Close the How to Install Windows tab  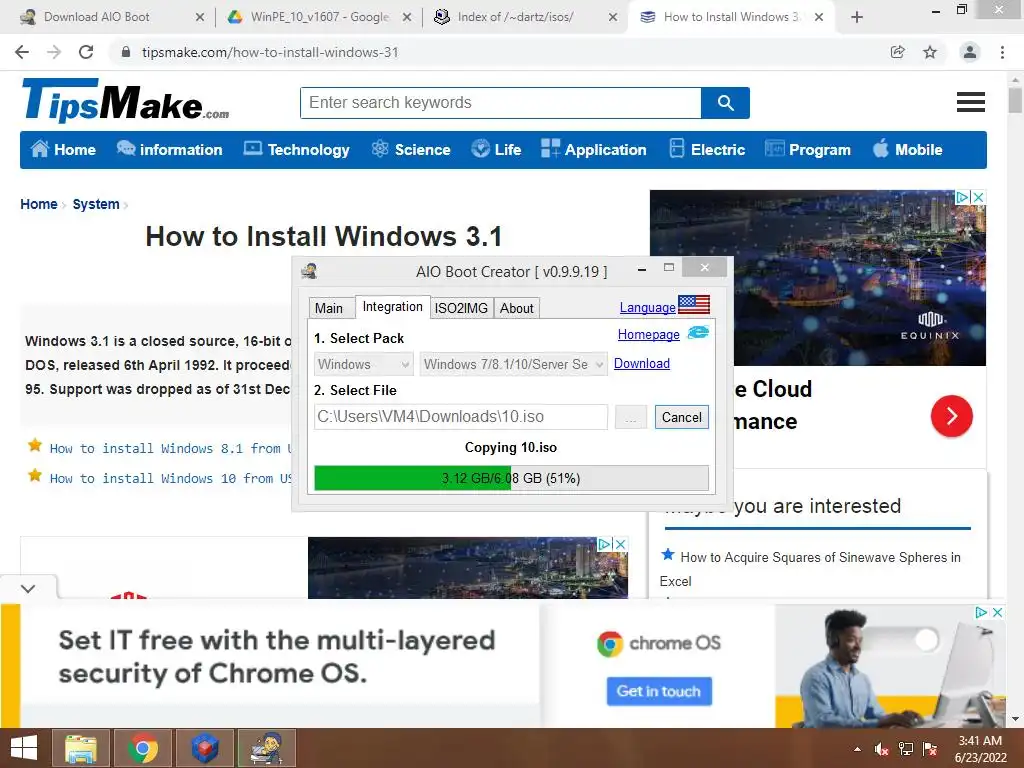click(818, 18)
